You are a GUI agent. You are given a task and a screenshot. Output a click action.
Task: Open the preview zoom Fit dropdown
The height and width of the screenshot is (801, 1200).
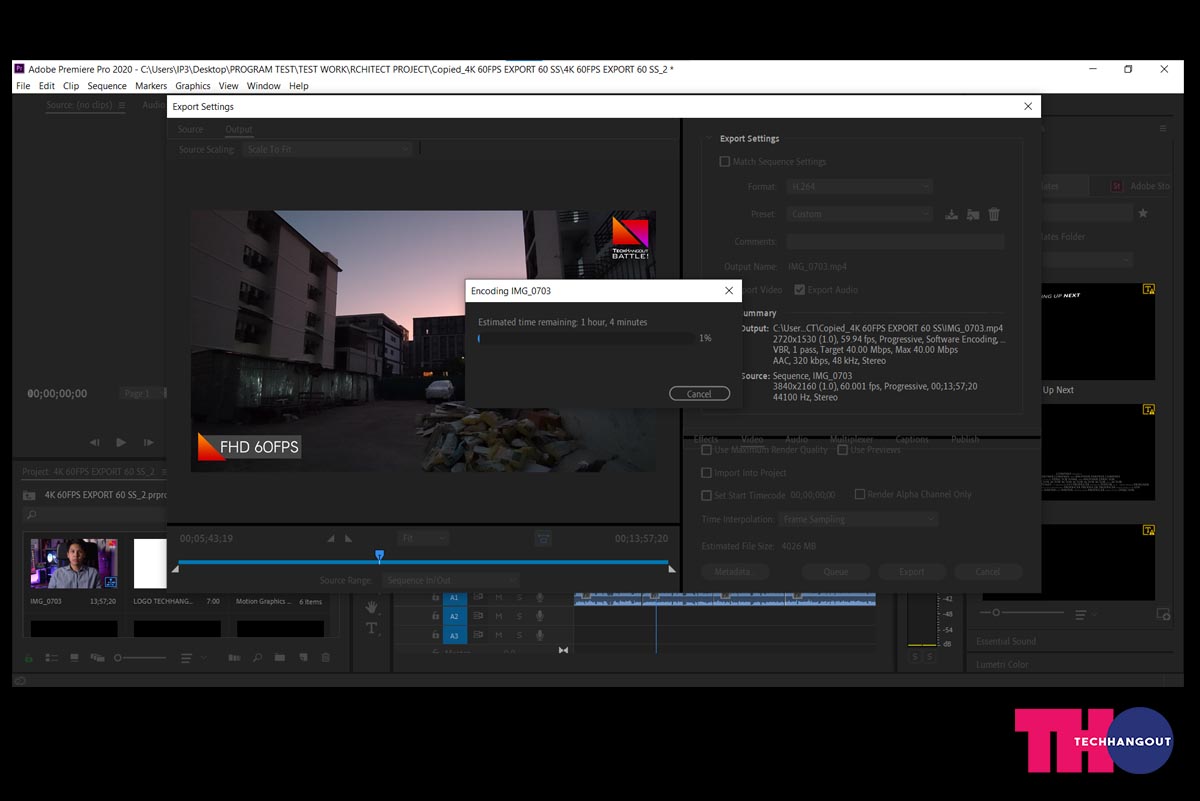point(423,538)
